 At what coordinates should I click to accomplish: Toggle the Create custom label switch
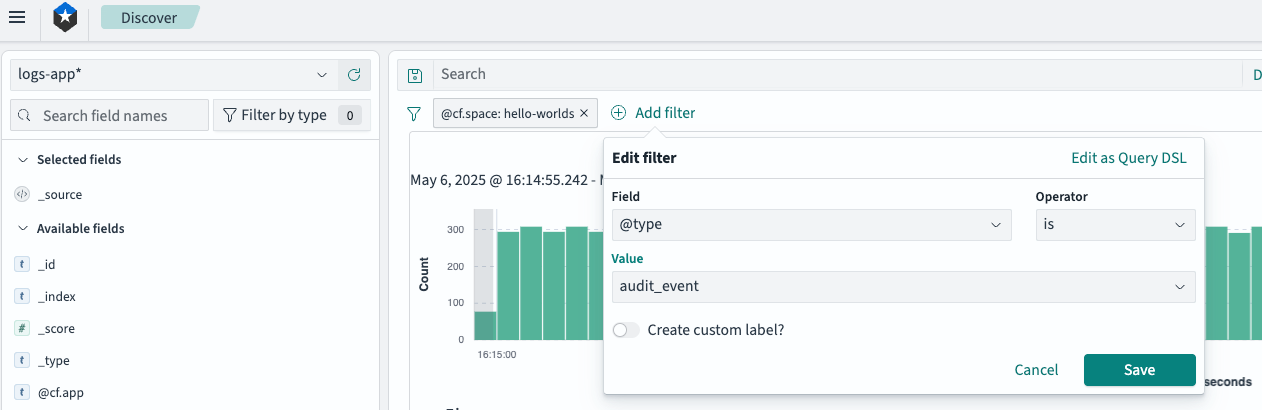pyautogui.click(x=626, y=330)
